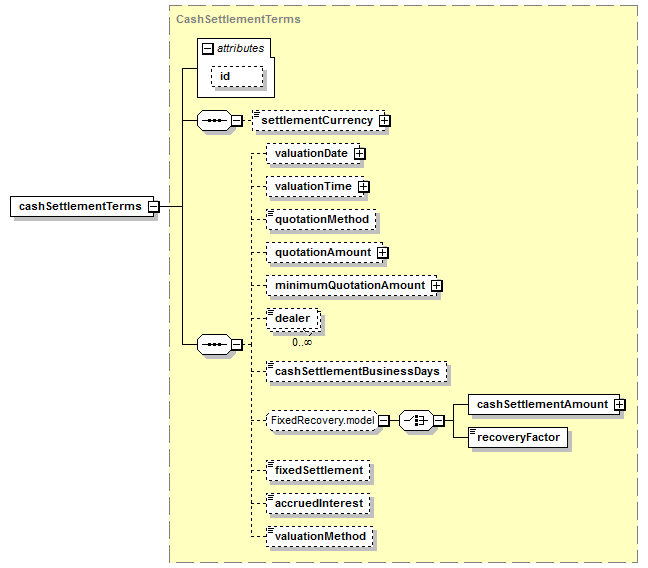Select the quotationMethod element
The width and height of the screenshot is (648, 568).
(x=321, y=219)
